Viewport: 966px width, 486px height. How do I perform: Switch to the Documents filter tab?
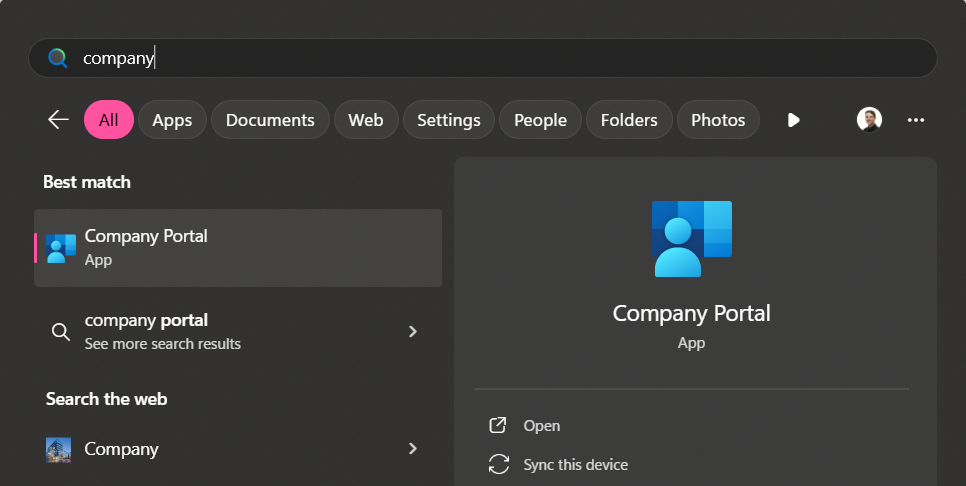[270, 119]
